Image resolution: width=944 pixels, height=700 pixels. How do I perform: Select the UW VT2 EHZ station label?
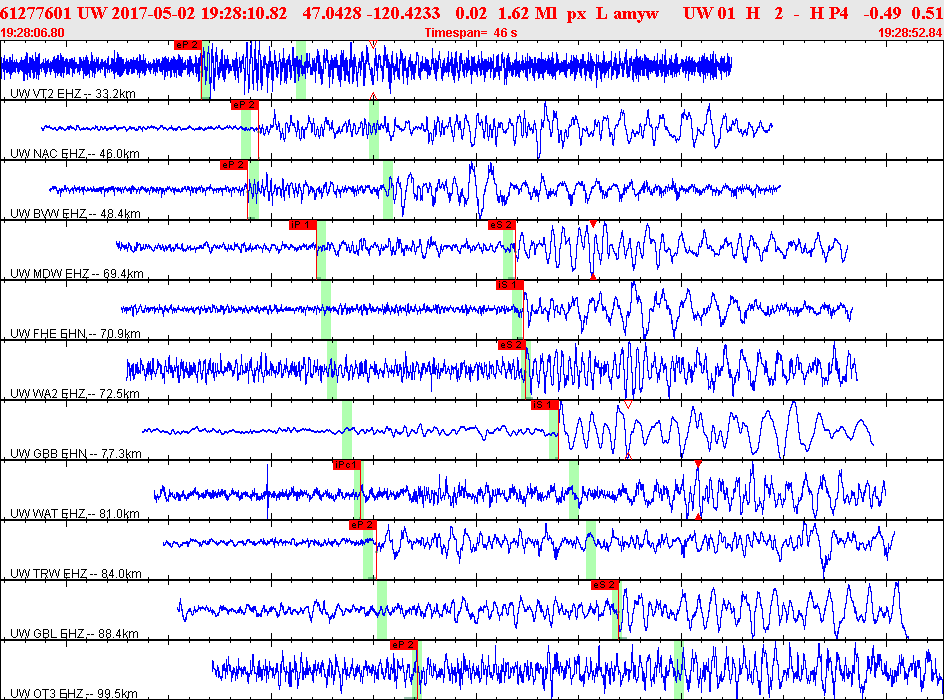pyautogui.click(x=73, y=94)
